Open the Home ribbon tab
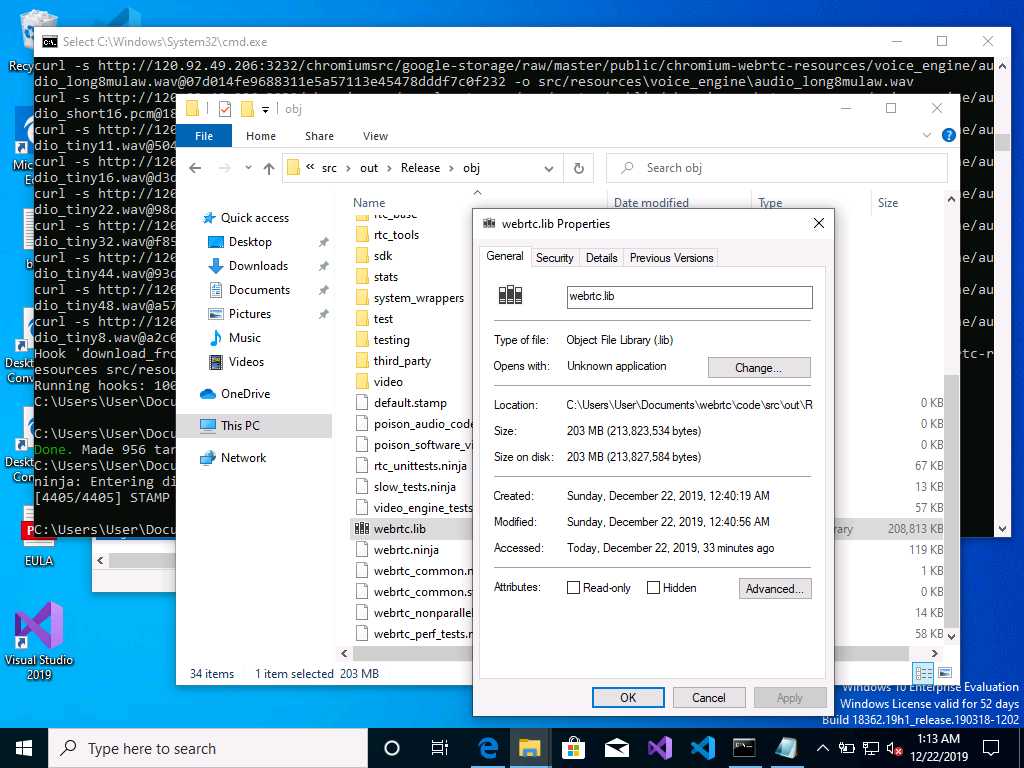This screenshot has width=1024, height=768. point(261,136)
